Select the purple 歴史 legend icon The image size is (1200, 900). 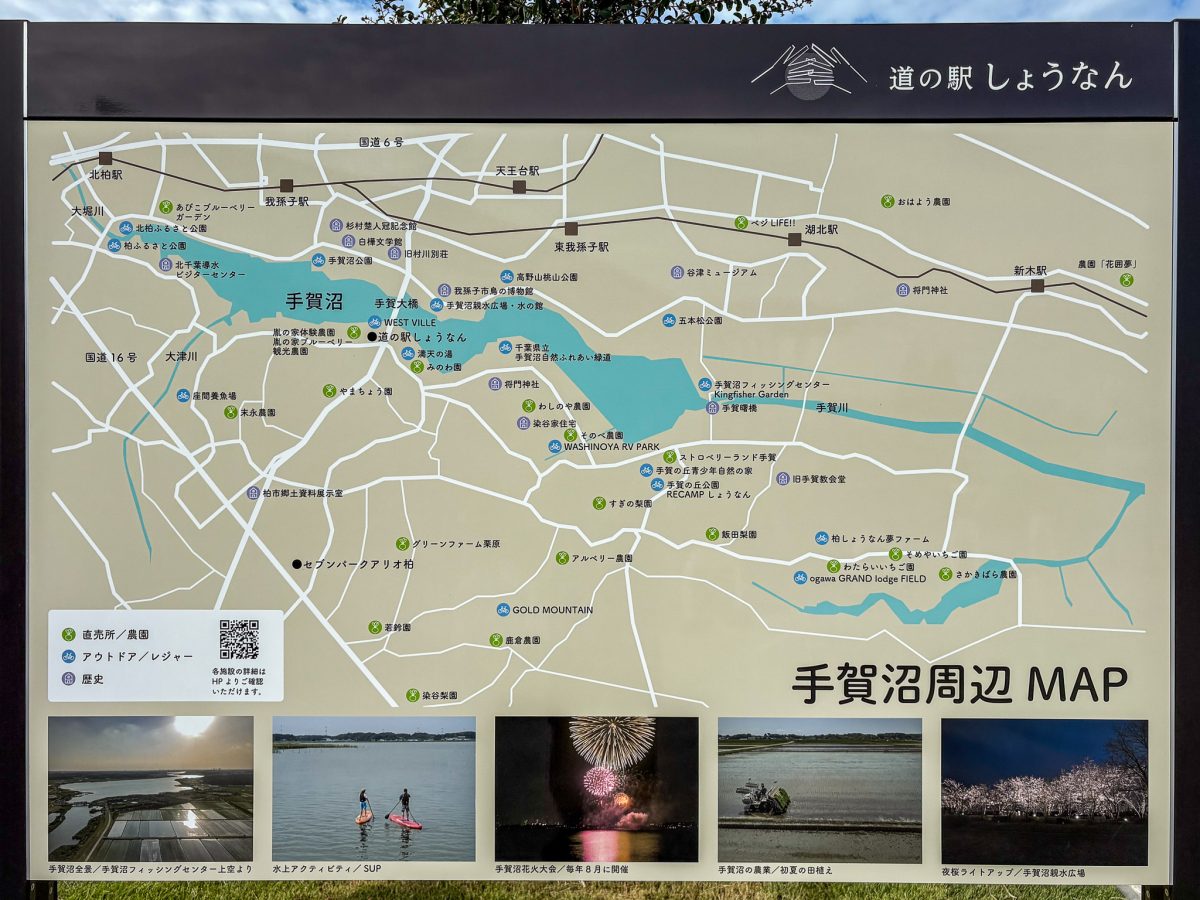point(68,678)
